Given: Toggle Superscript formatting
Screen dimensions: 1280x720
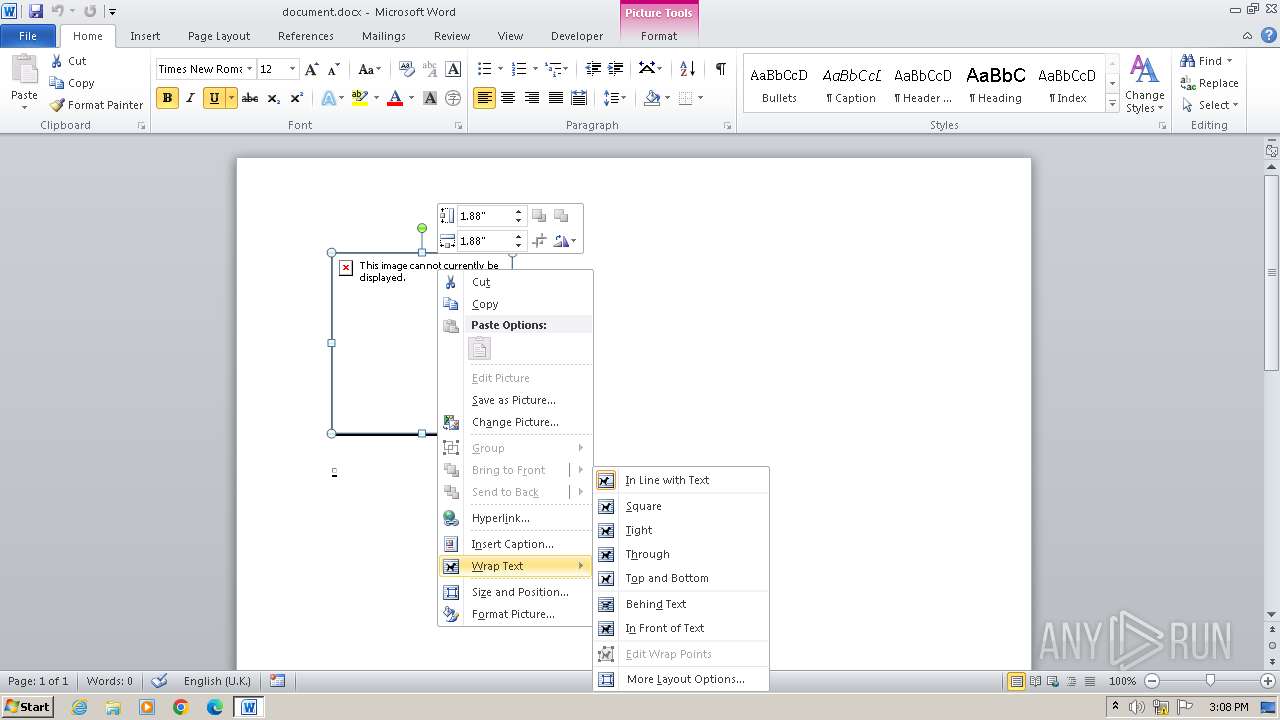Looking at the screenshot, I should [296, 98].
